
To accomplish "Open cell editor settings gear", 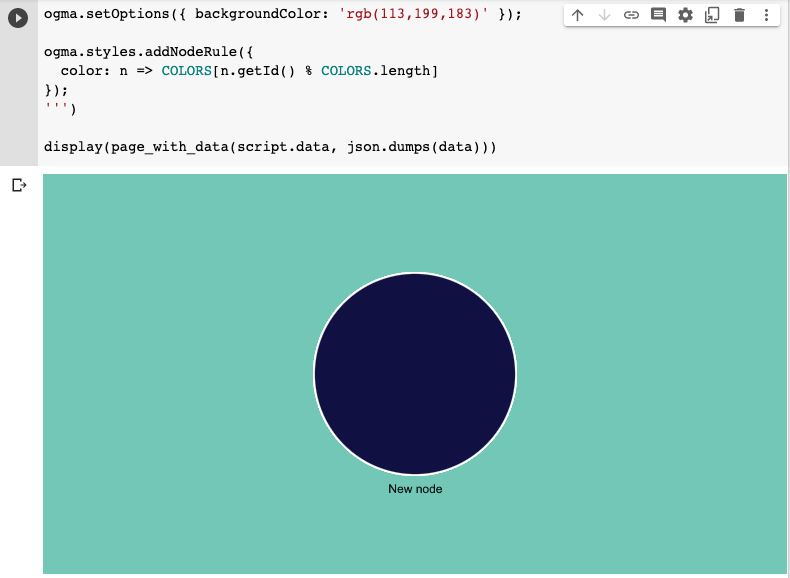I will [x=685, y=15].
